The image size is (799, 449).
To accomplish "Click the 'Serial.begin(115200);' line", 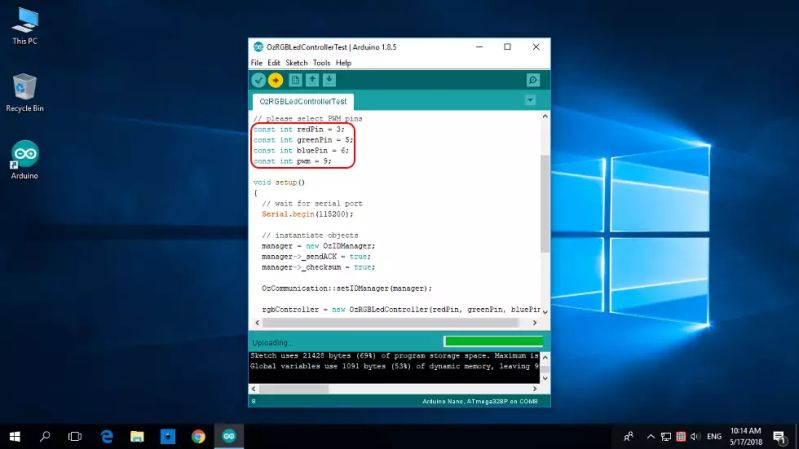I will [307, 214].
